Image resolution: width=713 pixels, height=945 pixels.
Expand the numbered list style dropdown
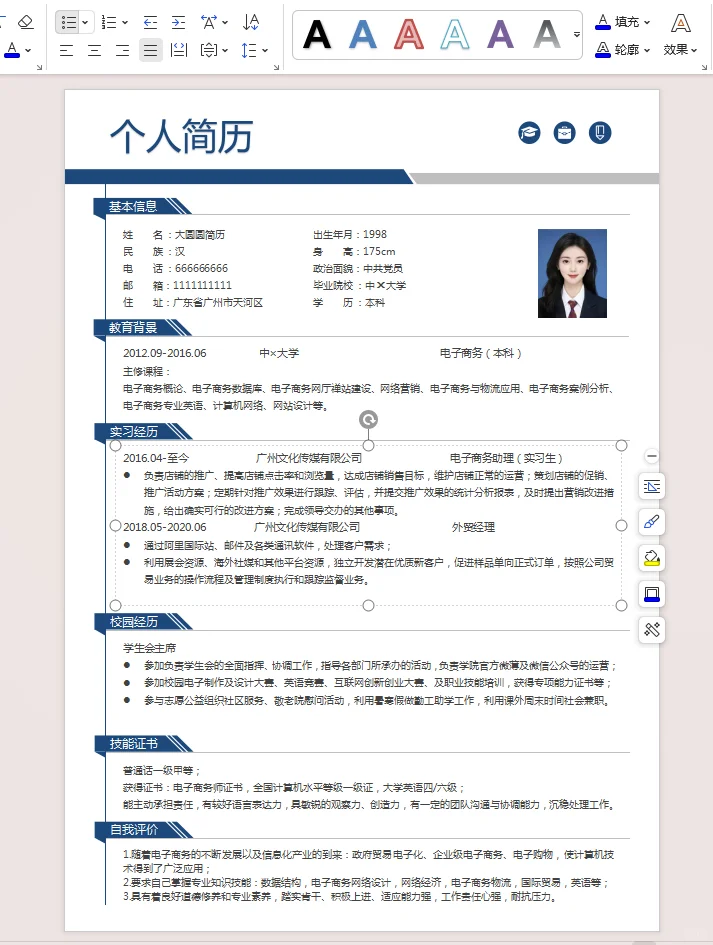[125, 22]
